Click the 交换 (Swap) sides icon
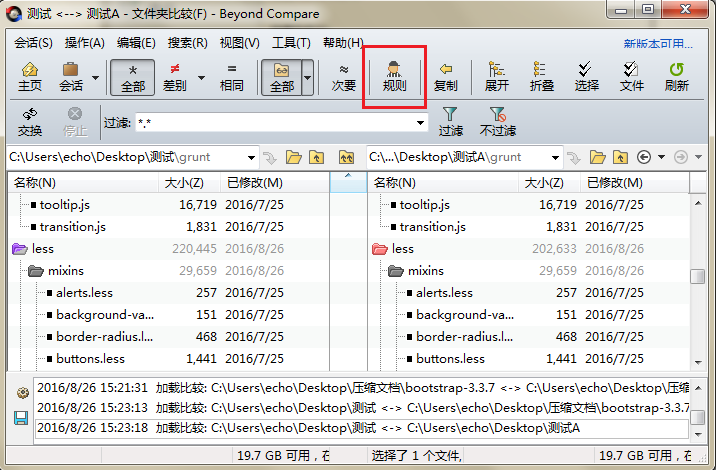Viewport: 716px width, 470px height. tap(30, 122)
